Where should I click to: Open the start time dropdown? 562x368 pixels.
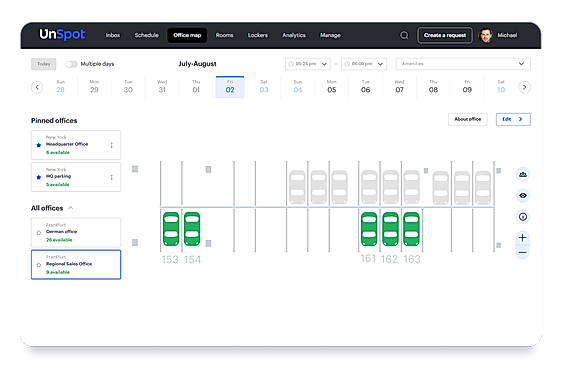tap(308, 64)
